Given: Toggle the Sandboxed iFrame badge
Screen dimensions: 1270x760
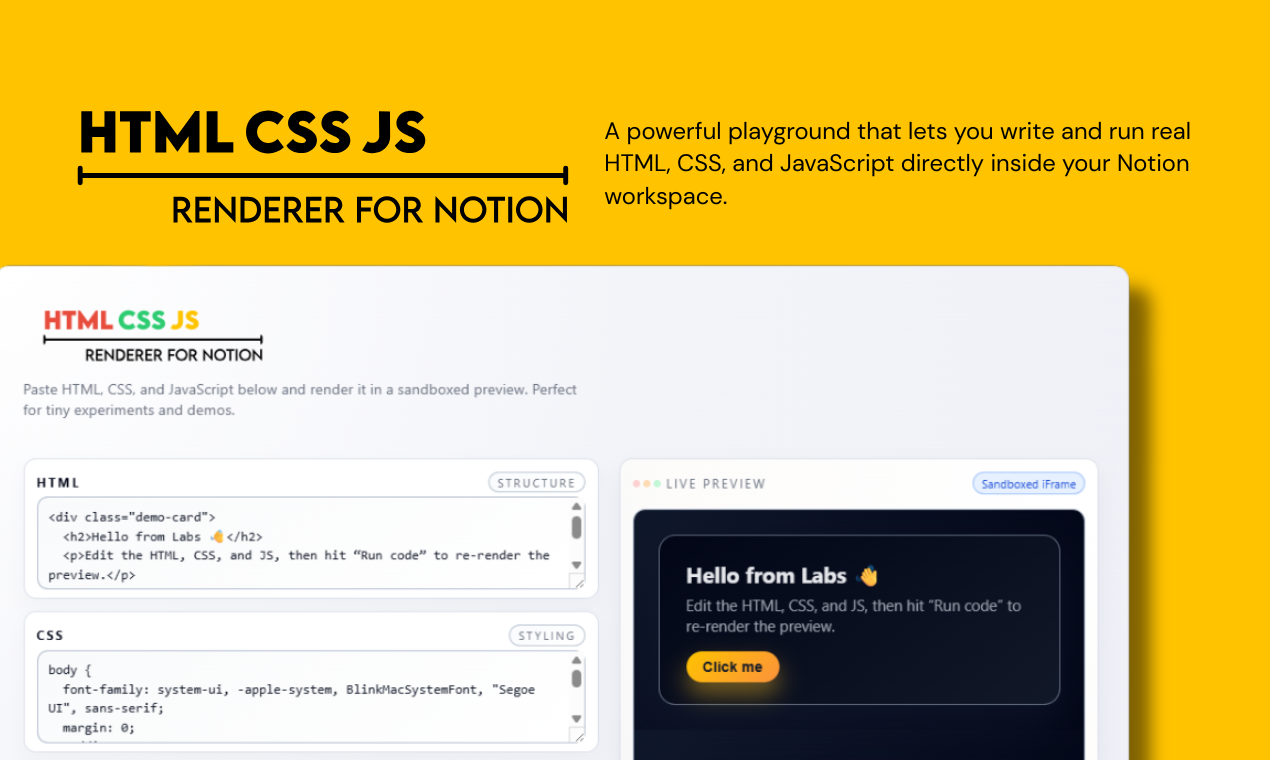Looking at the screenshot, I should pos(1028,483).
